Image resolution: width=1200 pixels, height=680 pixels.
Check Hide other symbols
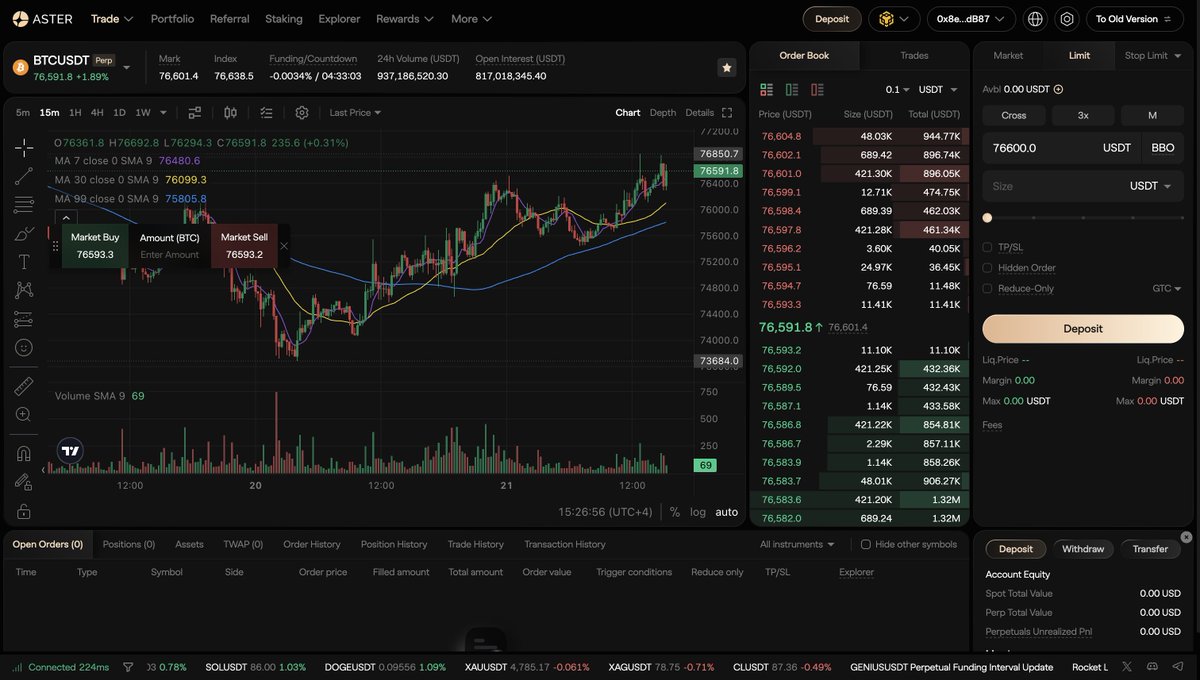tap(866, 544)
